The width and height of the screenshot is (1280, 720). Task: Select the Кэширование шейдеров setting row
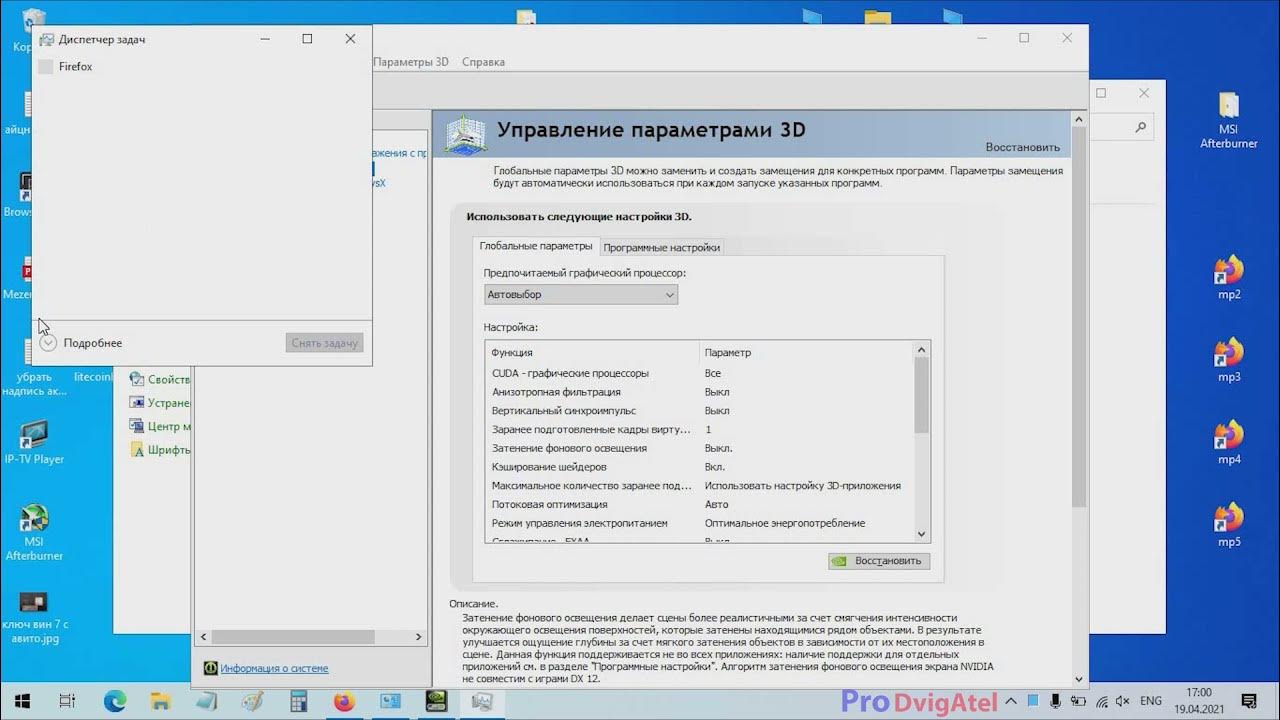pyautogui.click(x=699, y=467)
